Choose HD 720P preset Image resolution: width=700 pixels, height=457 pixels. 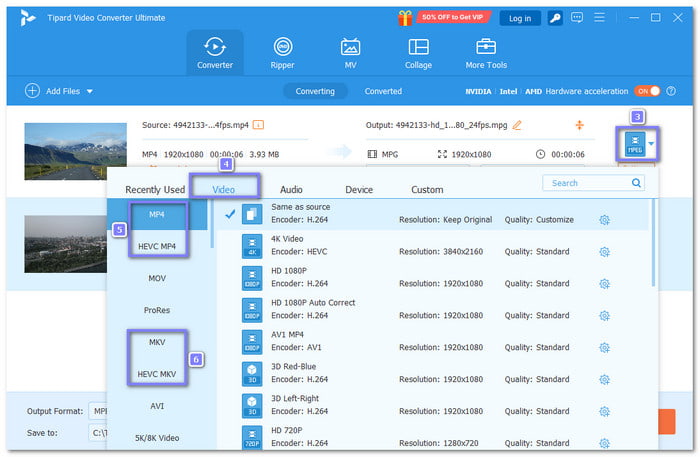[432, 437]
